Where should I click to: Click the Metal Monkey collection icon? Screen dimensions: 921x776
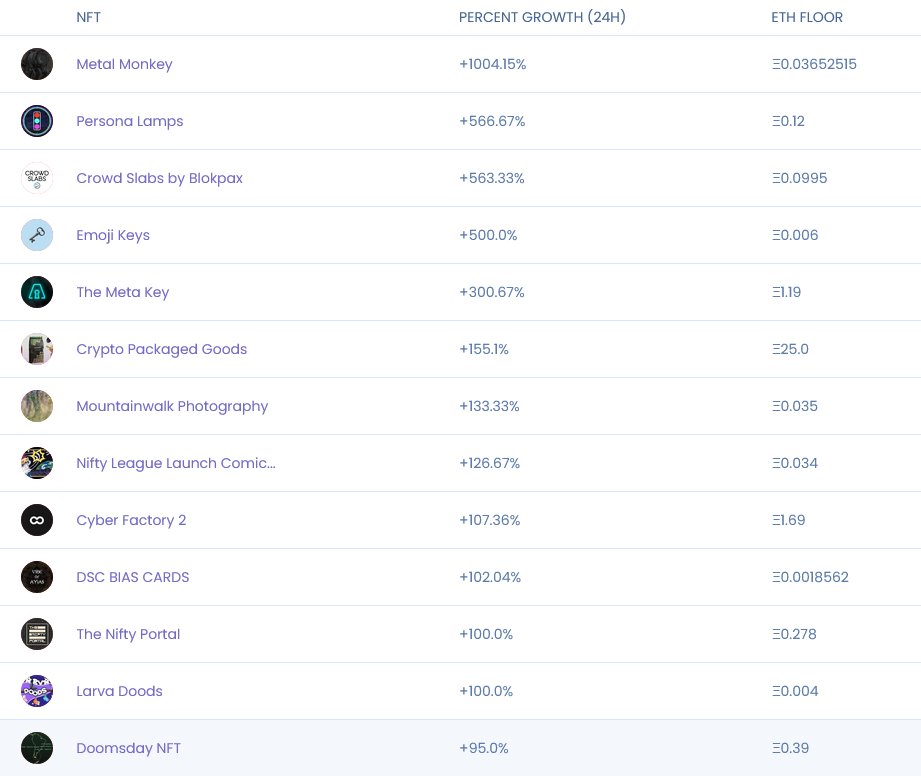[37, 63]
